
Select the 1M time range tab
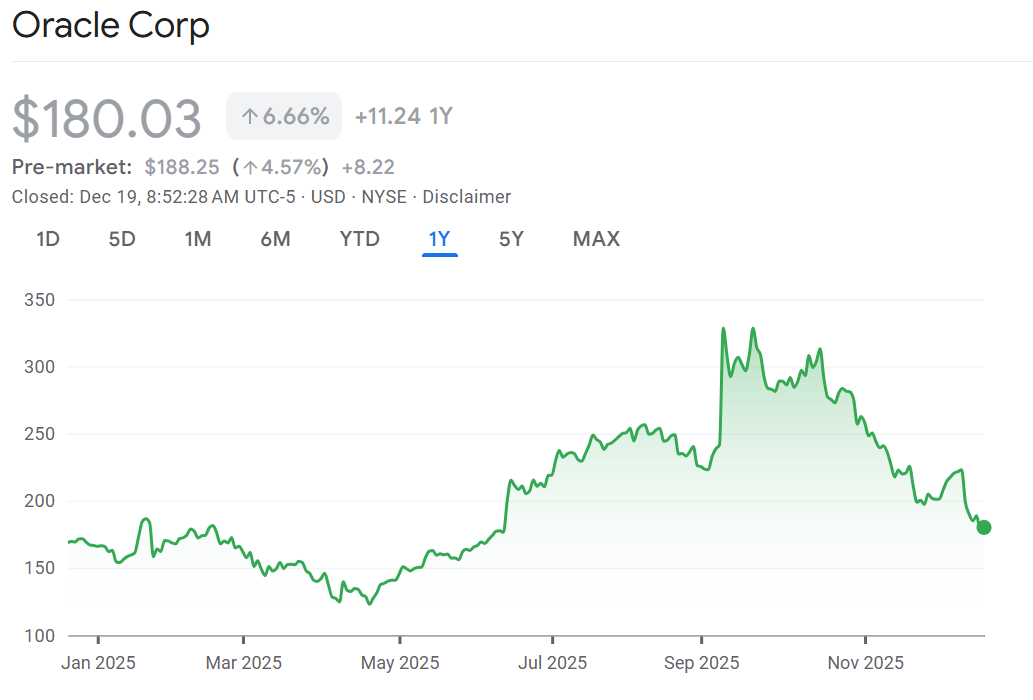[x=198, y=239]
